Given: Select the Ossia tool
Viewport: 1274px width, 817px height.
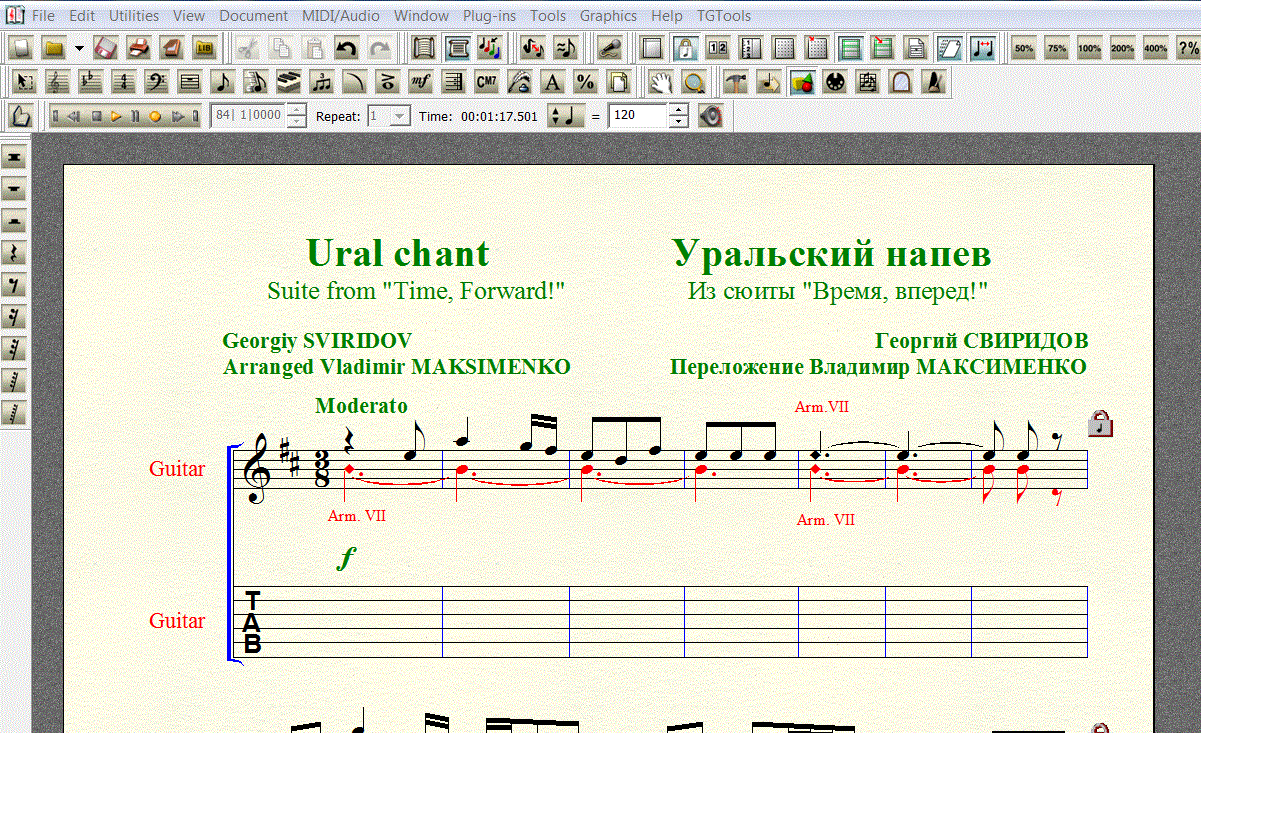Looking at the screenshot, I should [x=868, y=82].
